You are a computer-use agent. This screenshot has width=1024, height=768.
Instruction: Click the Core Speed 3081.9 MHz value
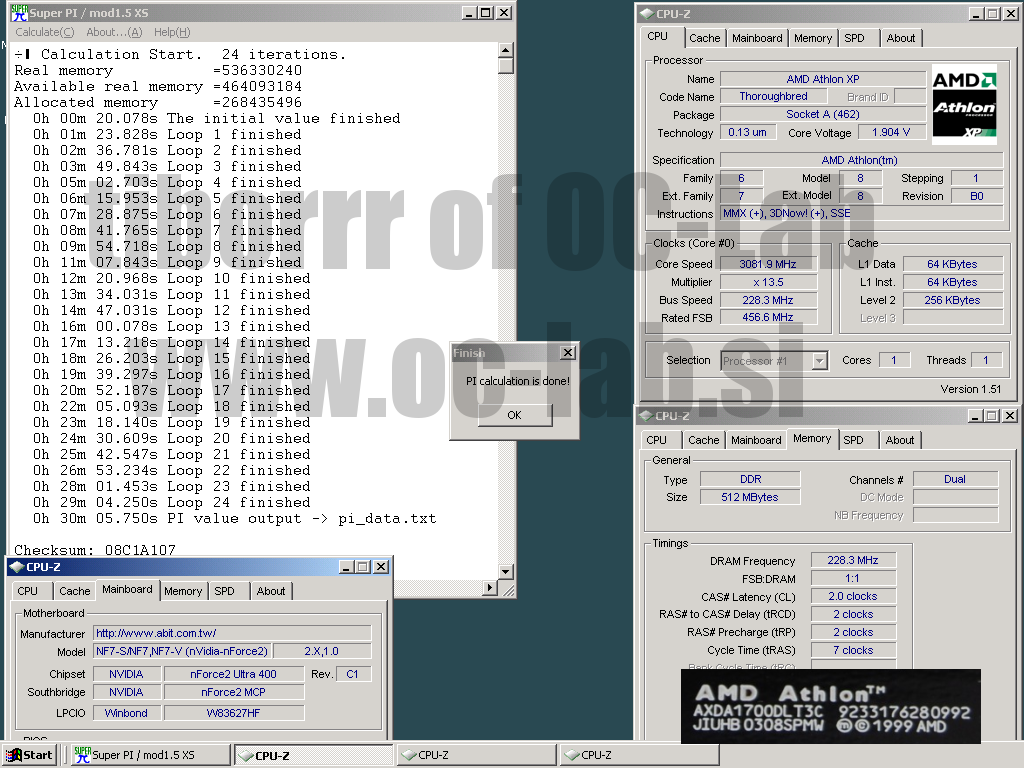[x=768, y=264]
